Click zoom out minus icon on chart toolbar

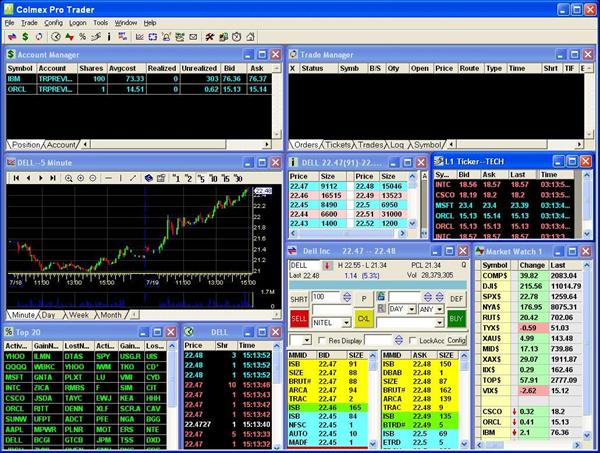[93, 178]
